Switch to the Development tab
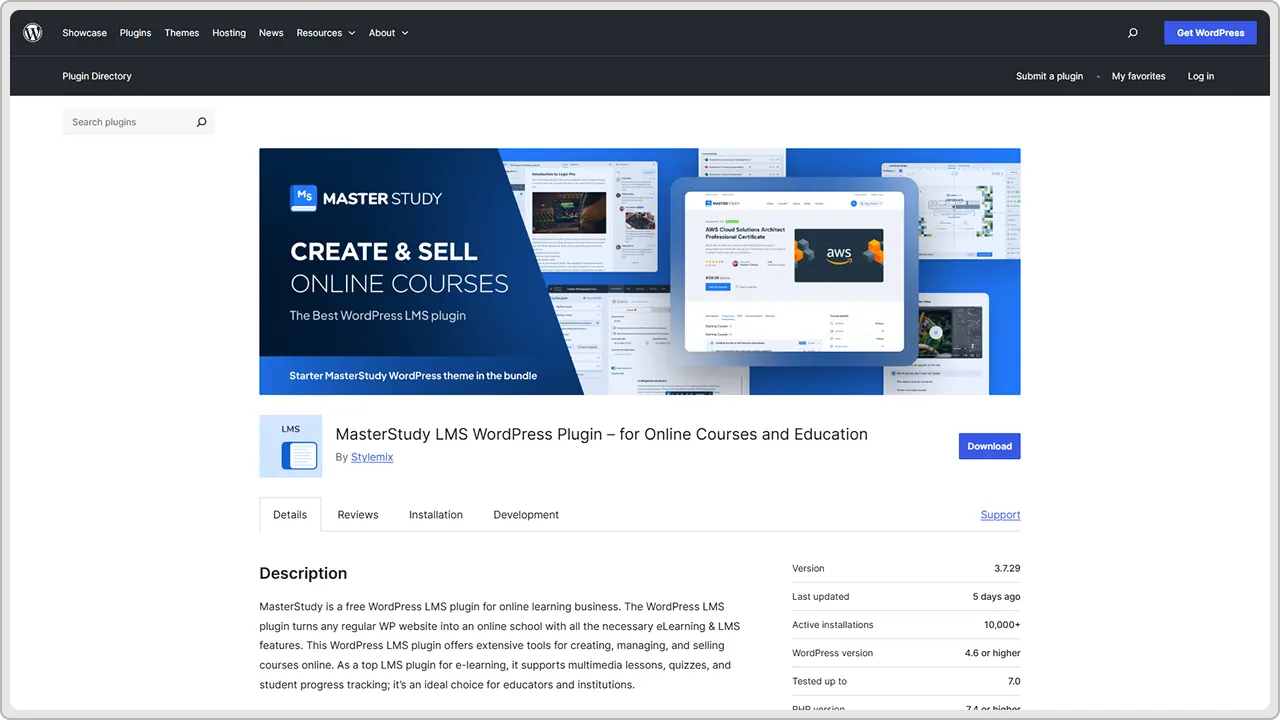The width and height of the screenshot is (1280, 720). [x=526, y=515]
